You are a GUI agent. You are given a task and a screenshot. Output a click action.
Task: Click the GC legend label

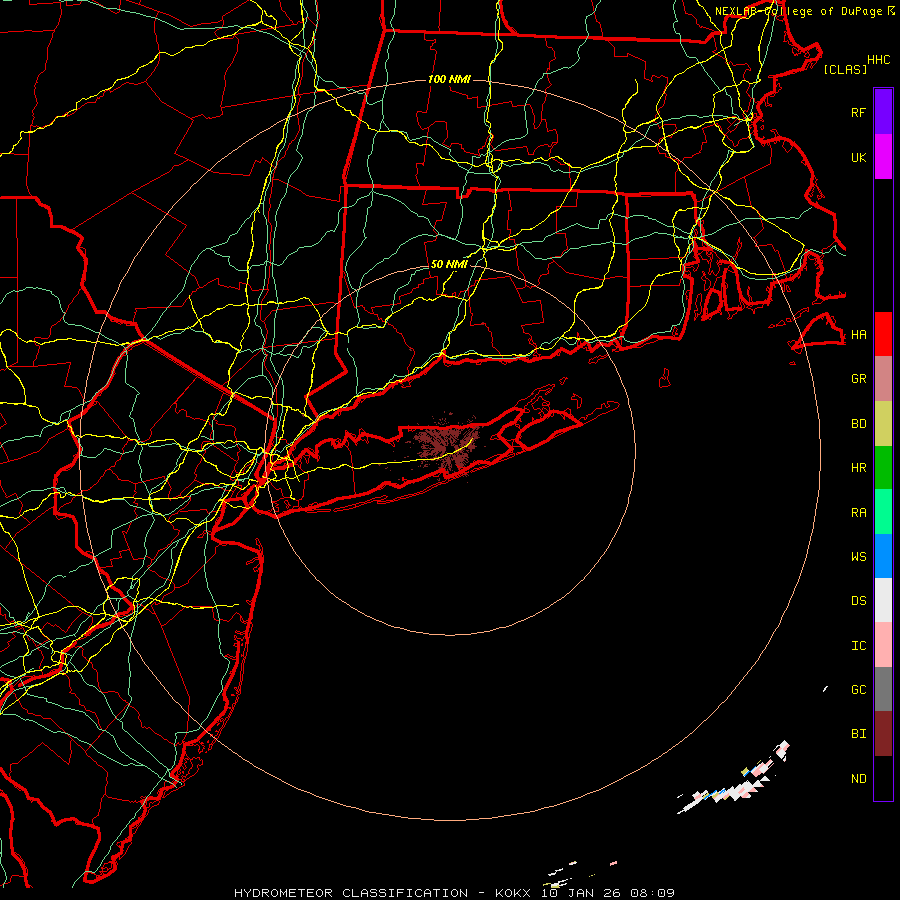coord(858,689)
